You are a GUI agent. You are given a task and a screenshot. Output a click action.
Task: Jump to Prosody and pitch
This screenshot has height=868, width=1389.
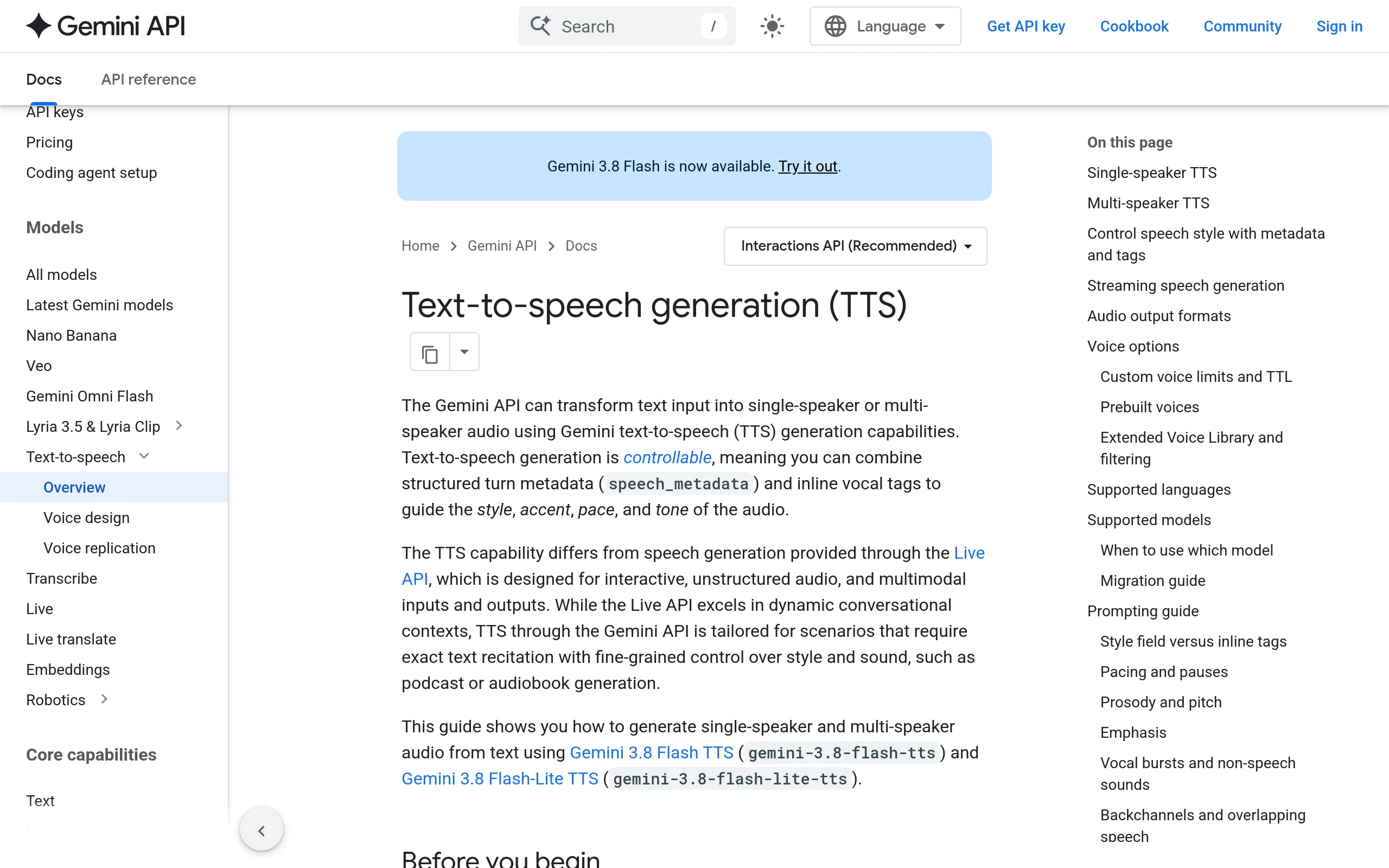coord(1161,702)
